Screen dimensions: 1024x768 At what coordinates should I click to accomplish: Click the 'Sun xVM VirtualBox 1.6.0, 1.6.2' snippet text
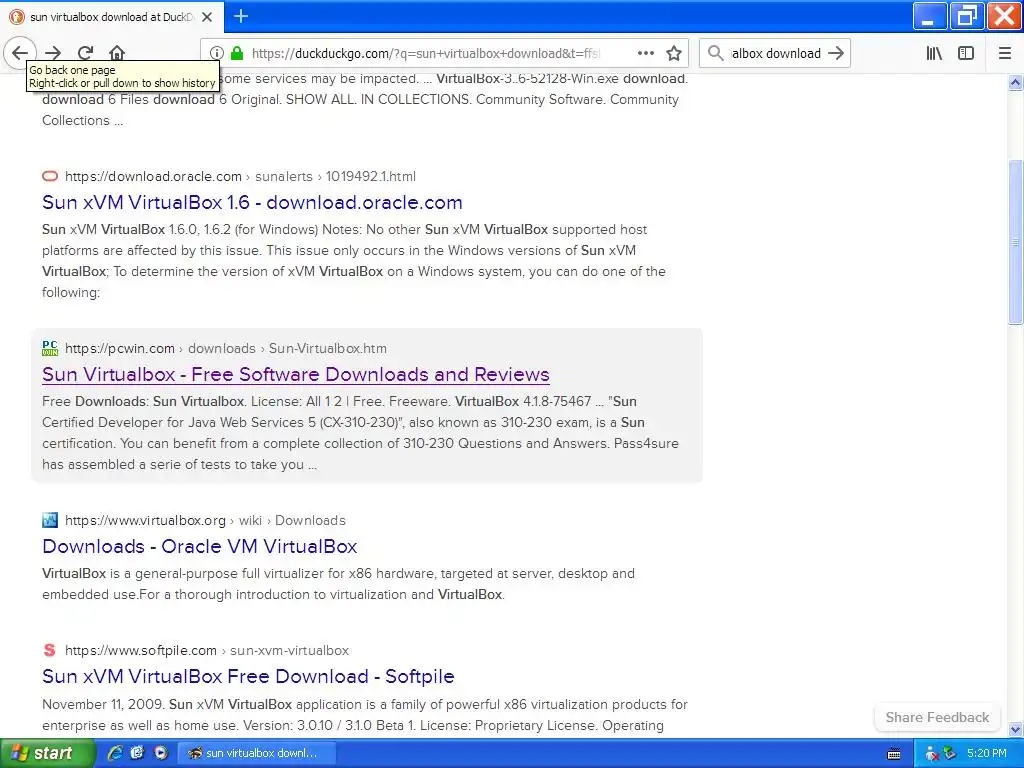click(x=354, y=261)
